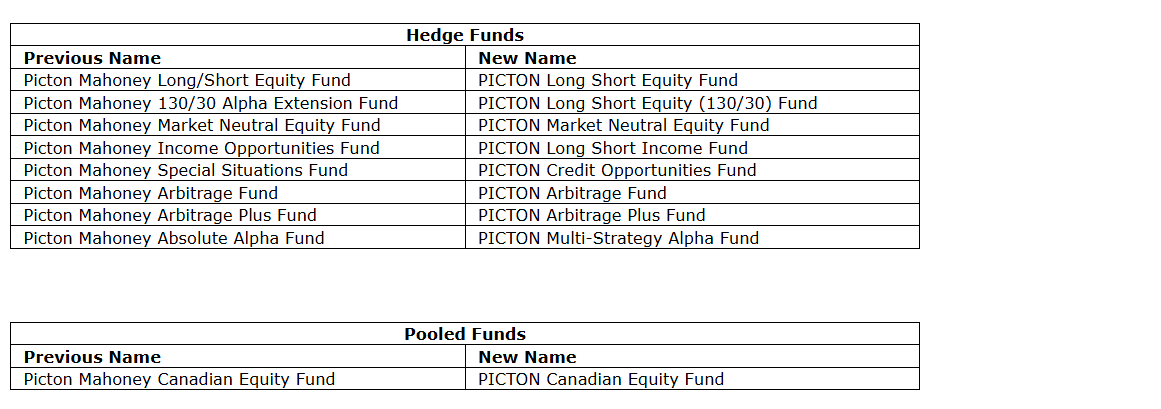Select Previous Name header in Hedge Funds table

click(92, 58)
